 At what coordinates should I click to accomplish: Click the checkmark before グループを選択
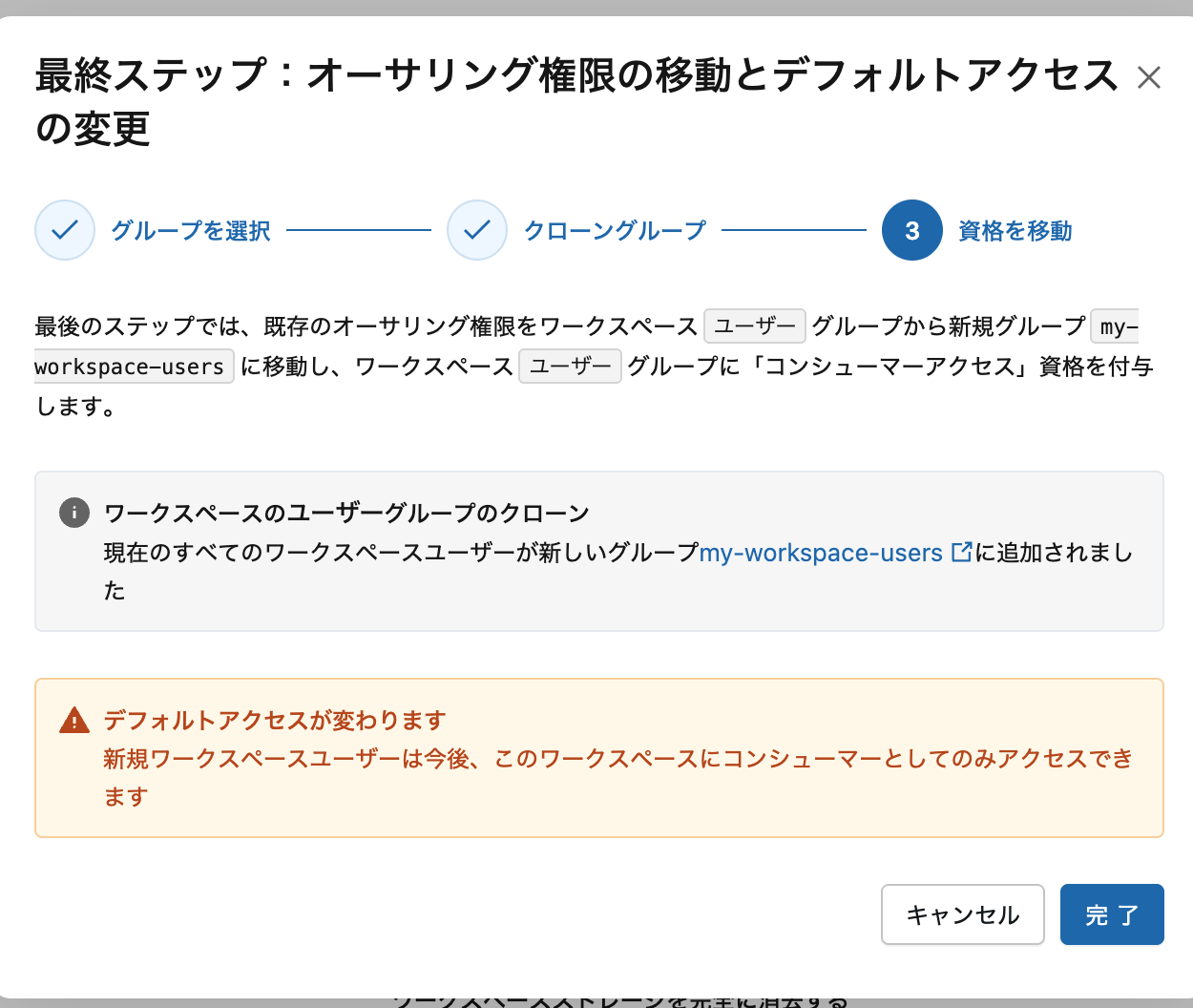coord(64,230)
